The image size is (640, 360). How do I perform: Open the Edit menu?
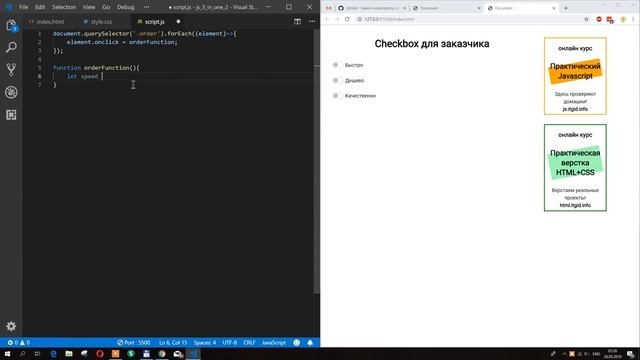click(40, 7)
